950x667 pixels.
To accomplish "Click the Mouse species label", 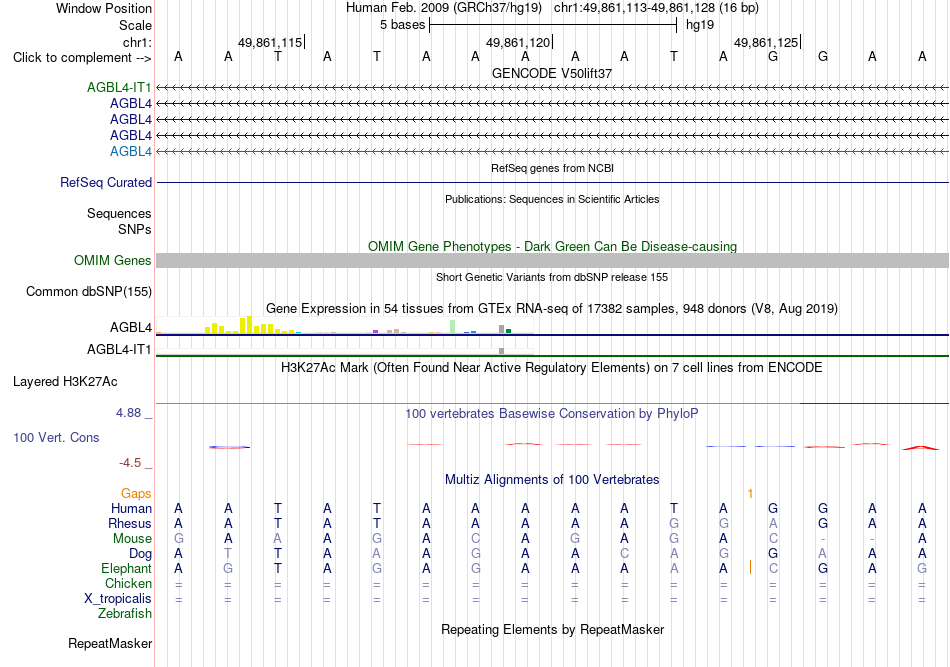I will (x=132, y=539).
